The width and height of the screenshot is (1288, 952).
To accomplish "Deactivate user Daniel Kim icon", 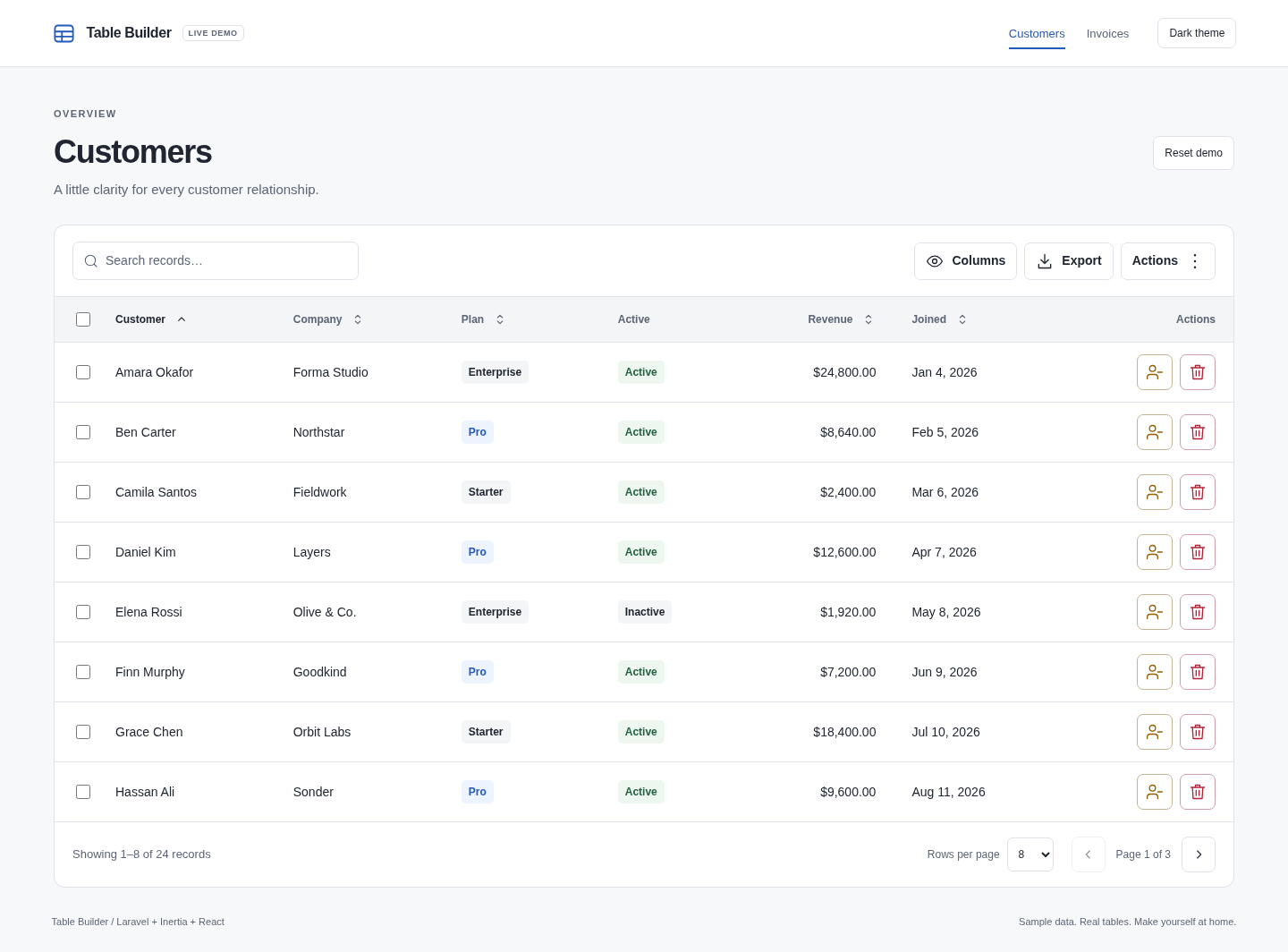I will point(1155,552).
